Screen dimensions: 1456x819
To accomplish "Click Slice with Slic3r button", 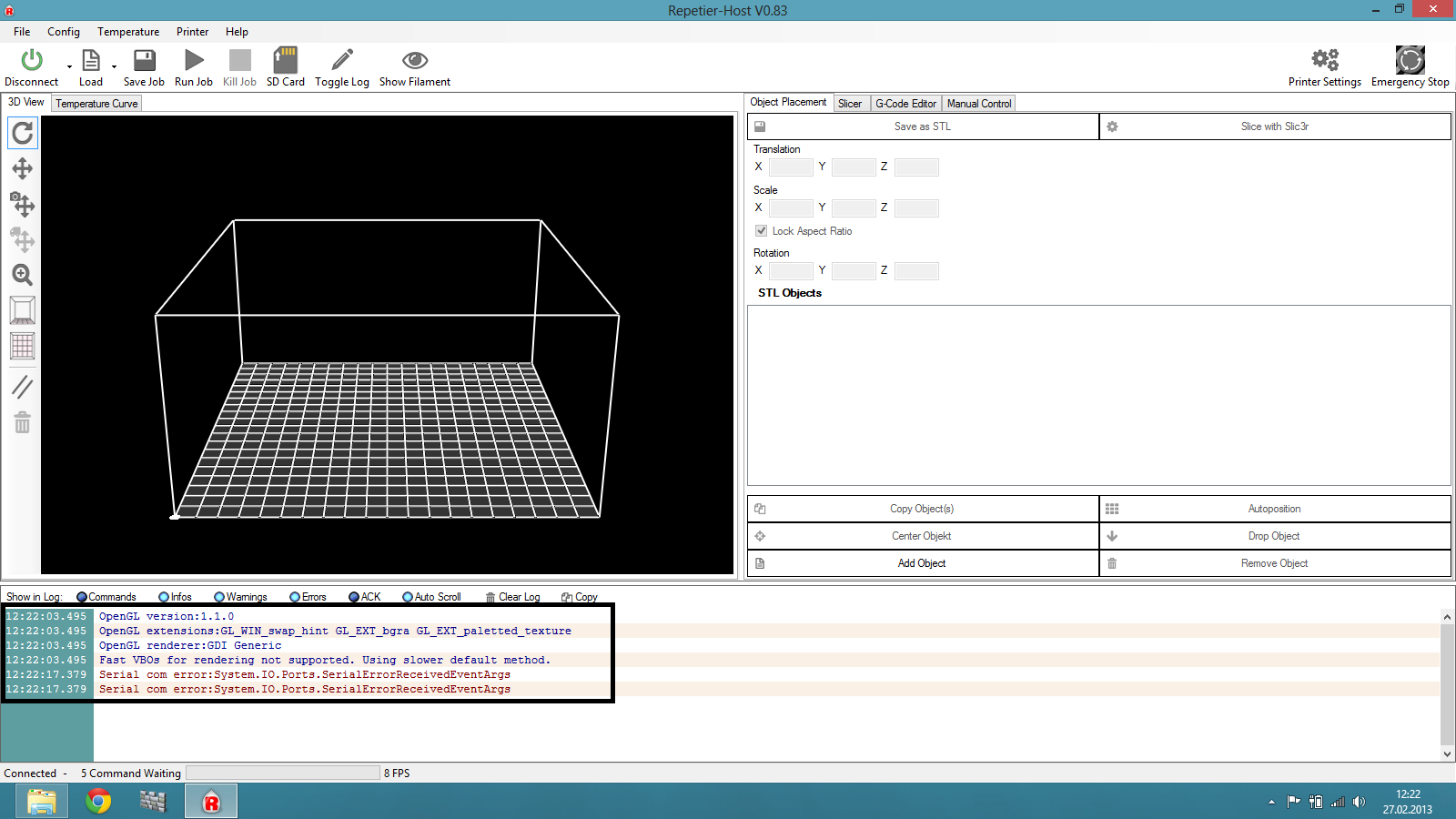I will [1275, 126].
